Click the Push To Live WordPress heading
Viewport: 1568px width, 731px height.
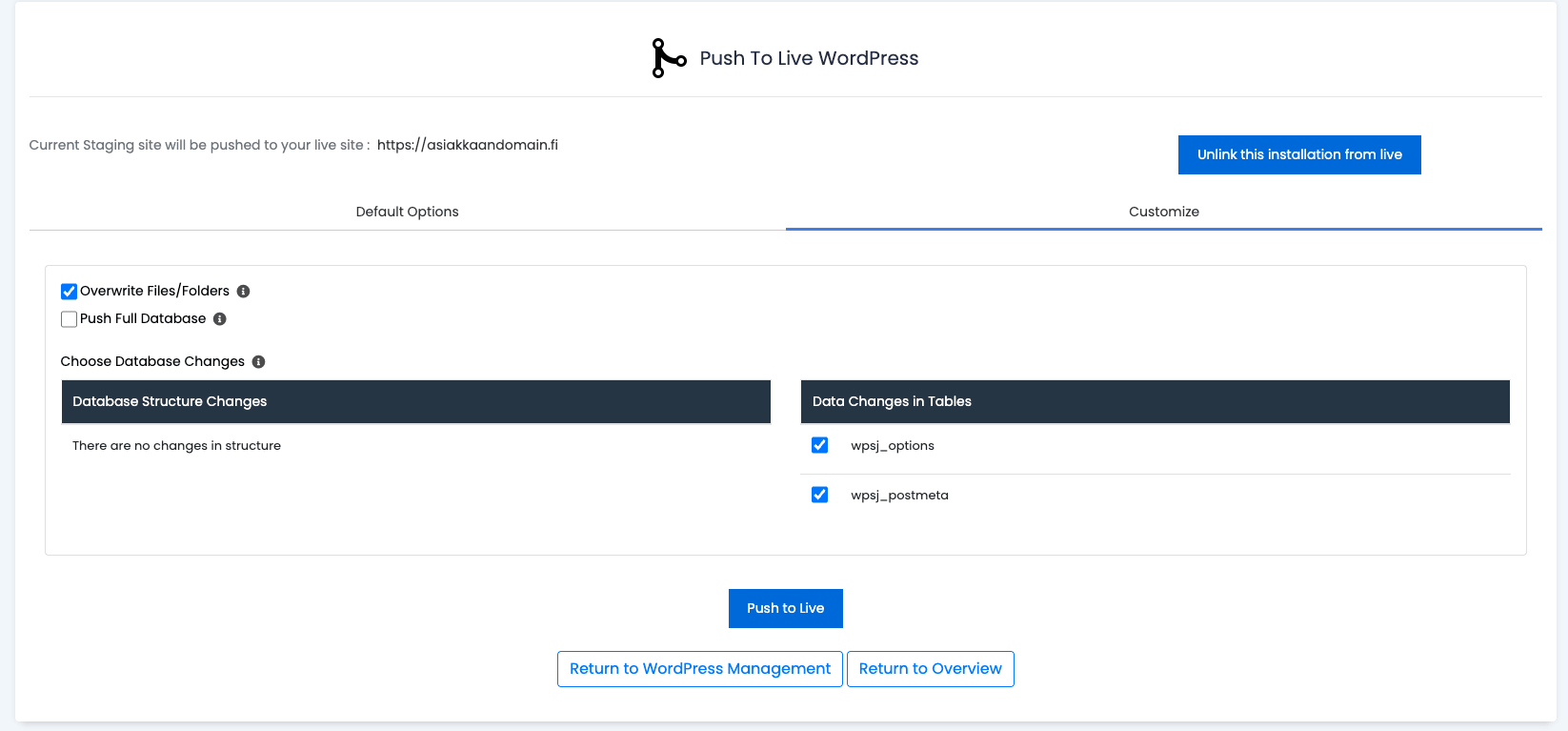(x=809, y=58)
